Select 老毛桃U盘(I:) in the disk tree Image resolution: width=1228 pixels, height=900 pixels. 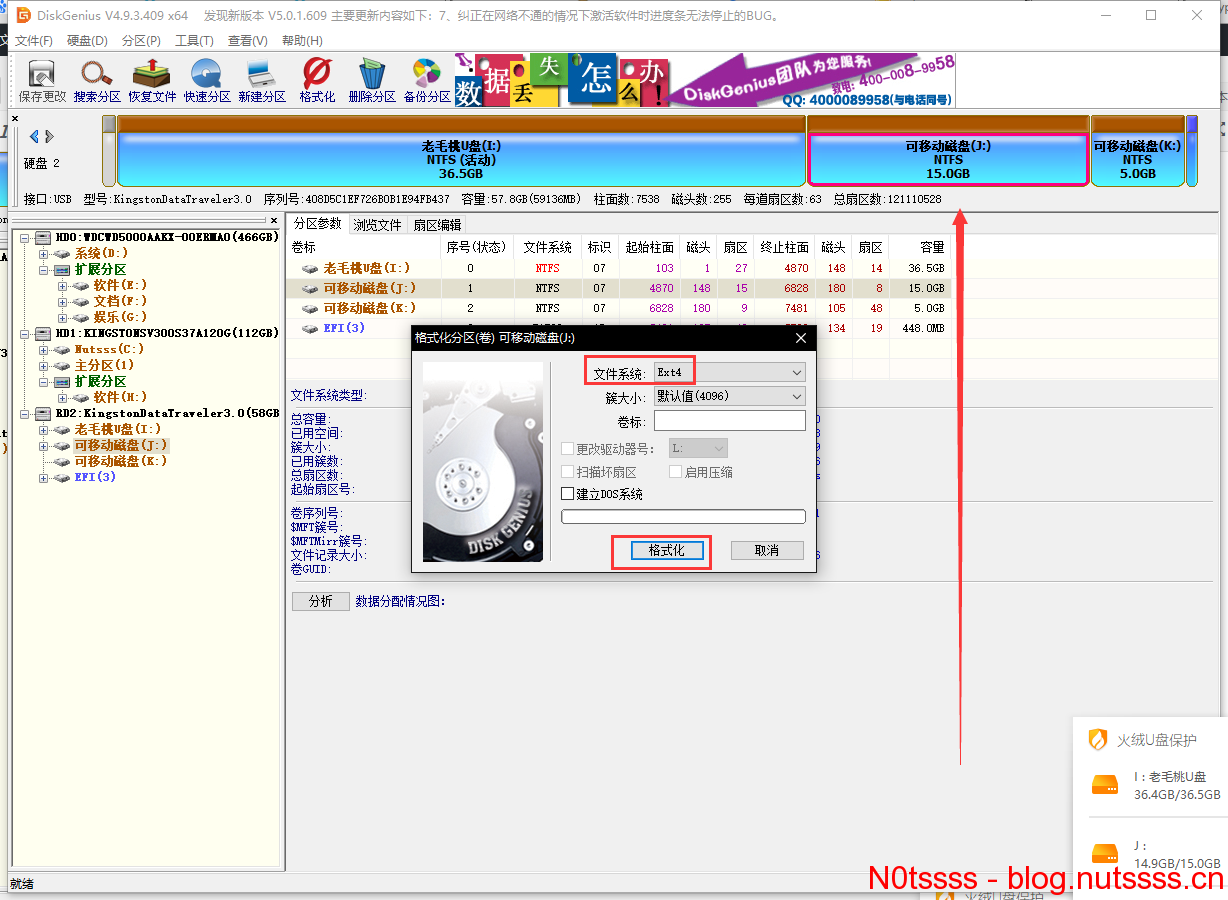point(118,429)
